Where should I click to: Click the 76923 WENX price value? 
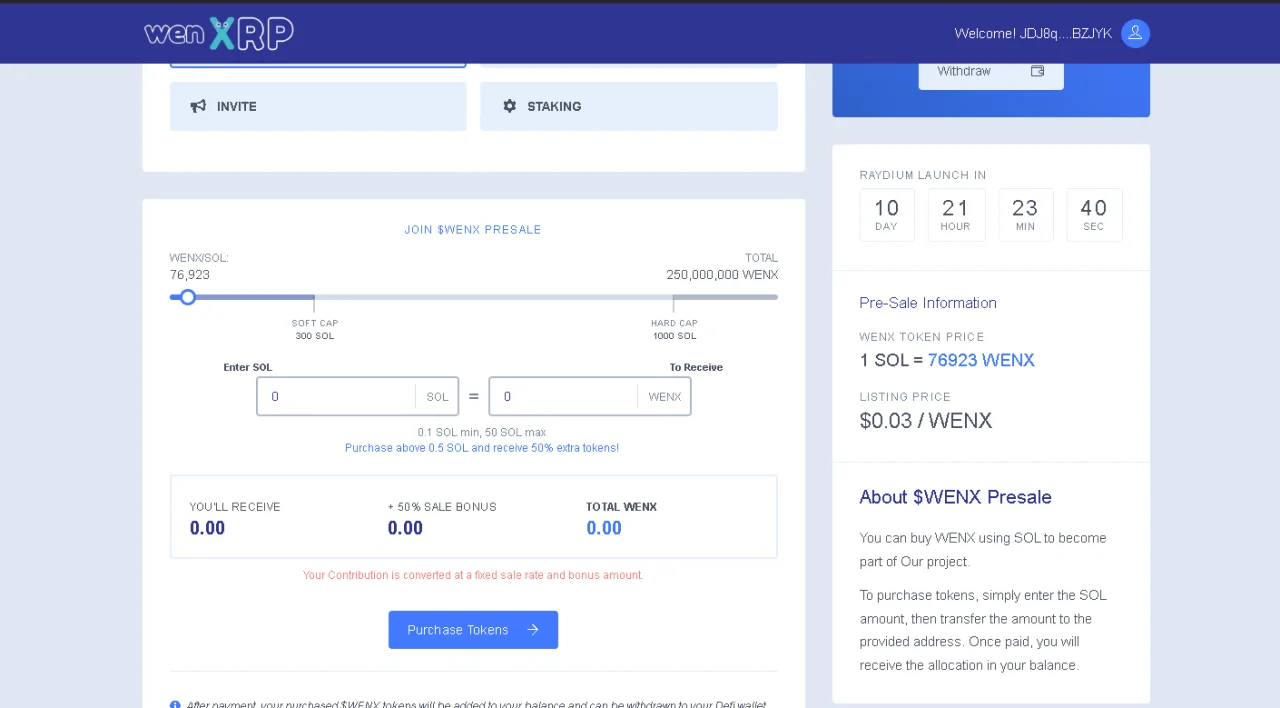981,360
